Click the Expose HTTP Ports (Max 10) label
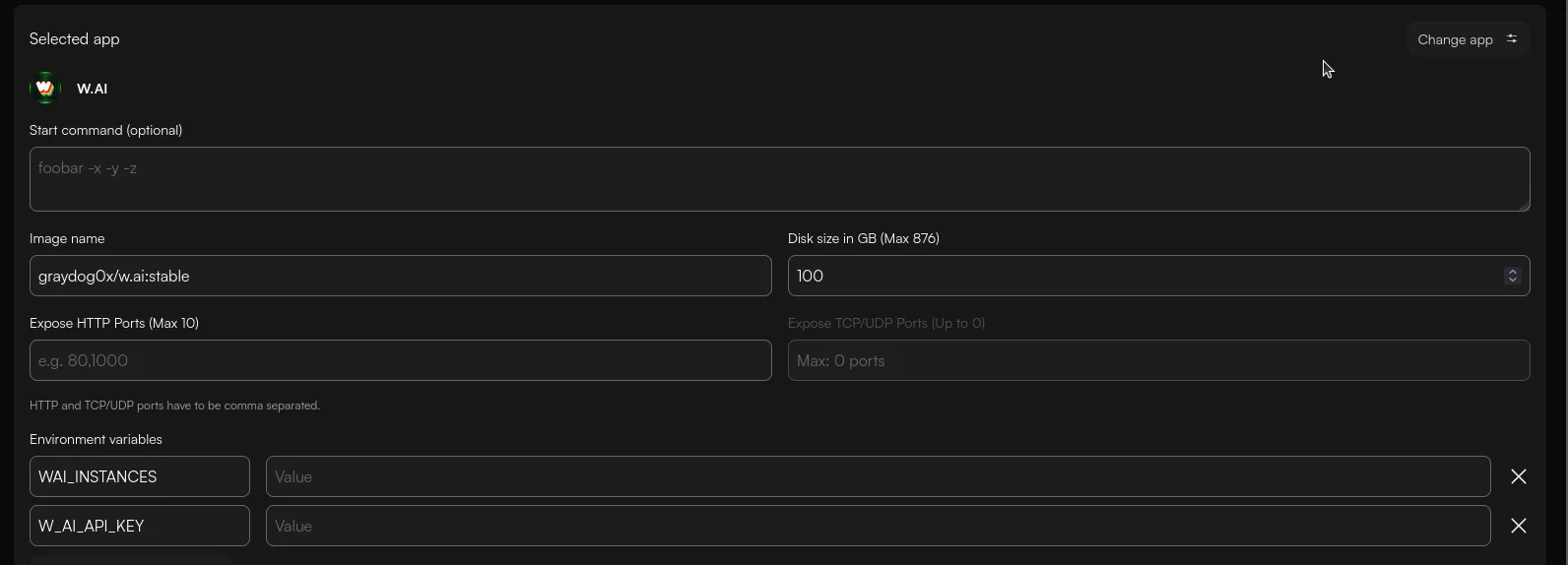 (x=113, y=323)
